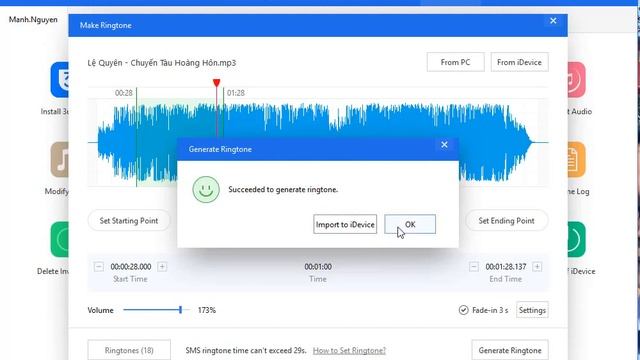Screen dimensions: 640x360
Task: Click the red playhead marker on waveform
Action: 216,83
